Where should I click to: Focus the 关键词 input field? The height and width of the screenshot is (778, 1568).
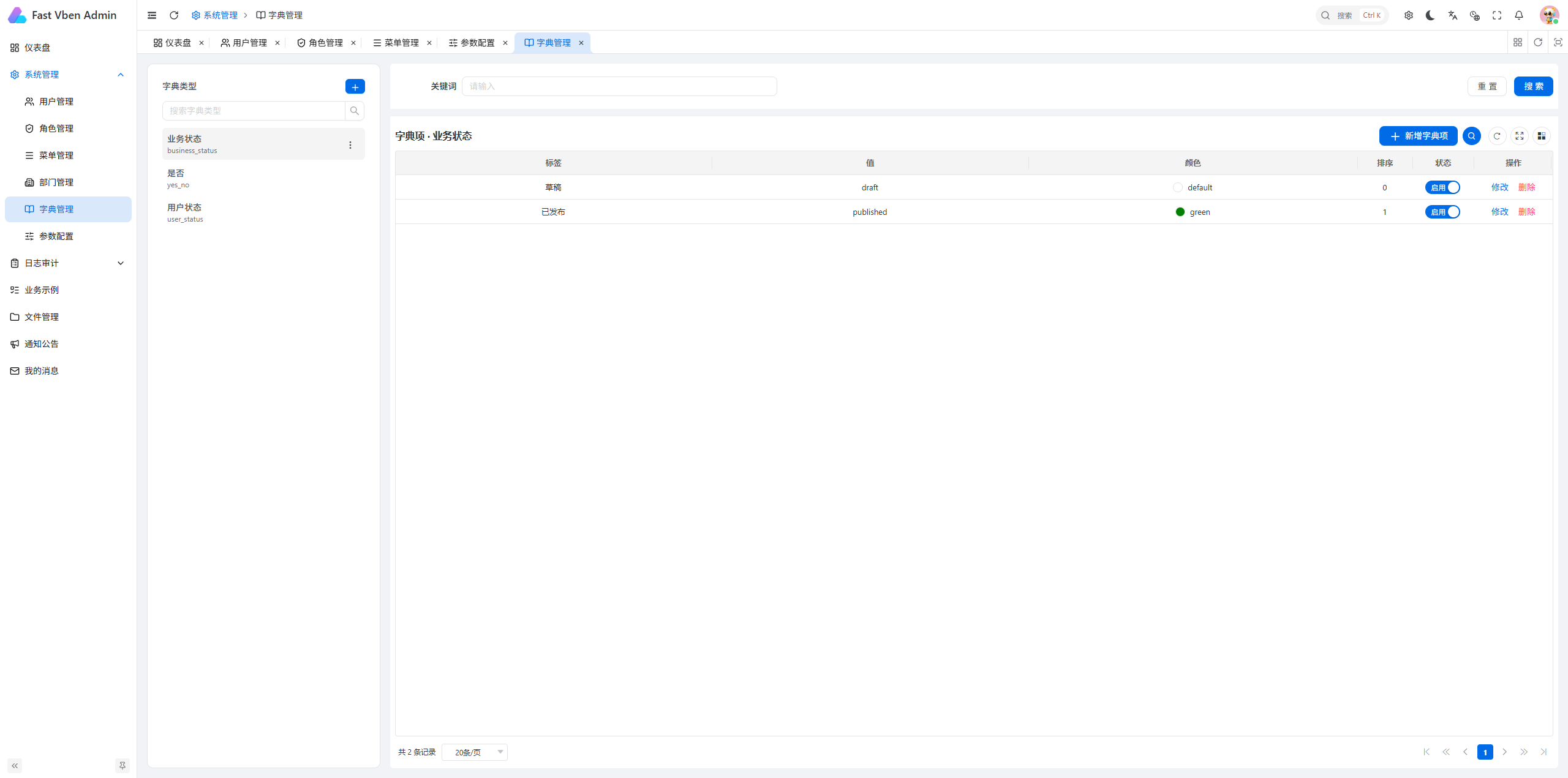pyautogui.click(x=619, y=86)
